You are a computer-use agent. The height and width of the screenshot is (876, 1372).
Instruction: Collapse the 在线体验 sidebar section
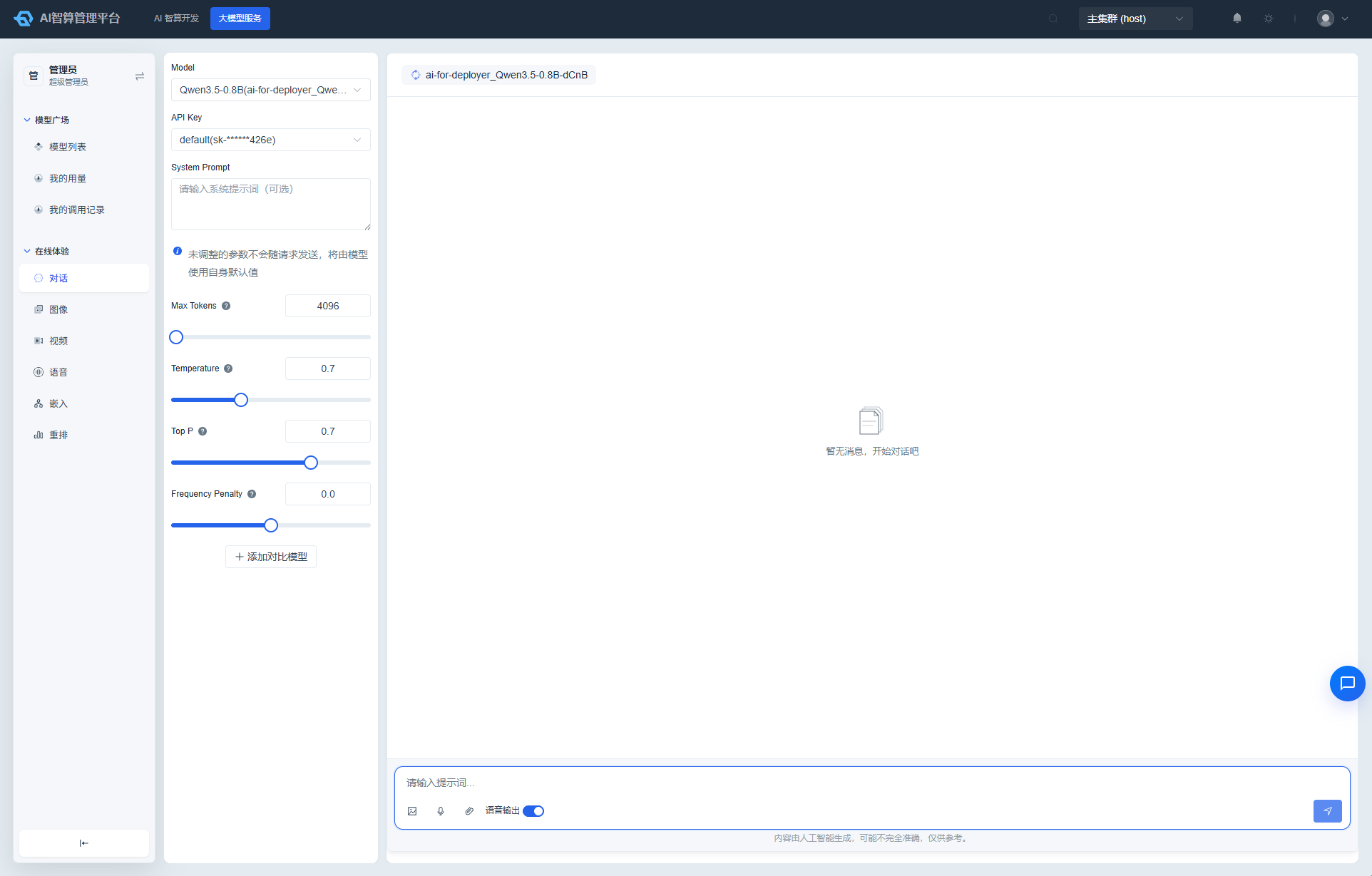(47, 251)
